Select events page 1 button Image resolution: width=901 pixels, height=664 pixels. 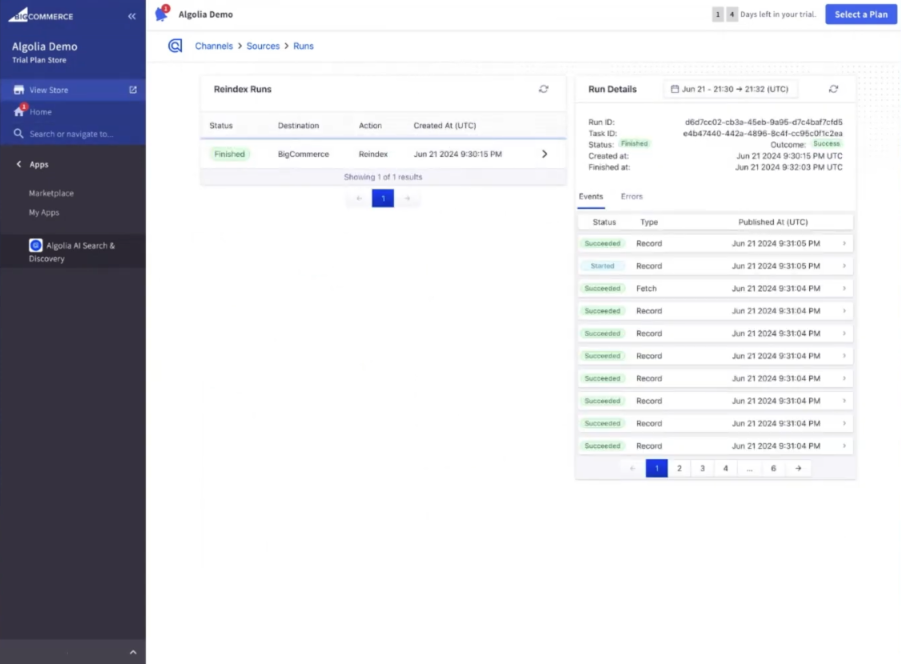click(657, 468)
